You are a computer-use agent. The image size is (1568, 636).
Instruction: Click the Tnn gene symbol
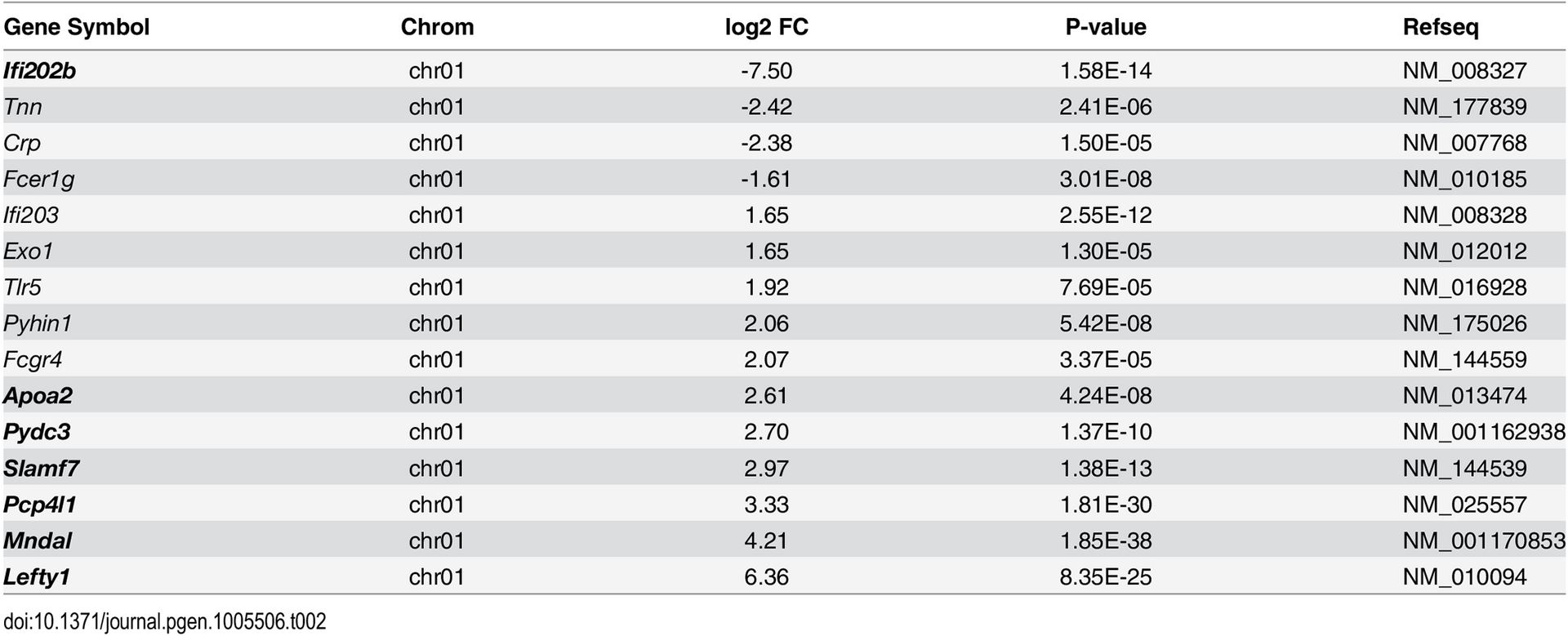[x=22, y=107]
